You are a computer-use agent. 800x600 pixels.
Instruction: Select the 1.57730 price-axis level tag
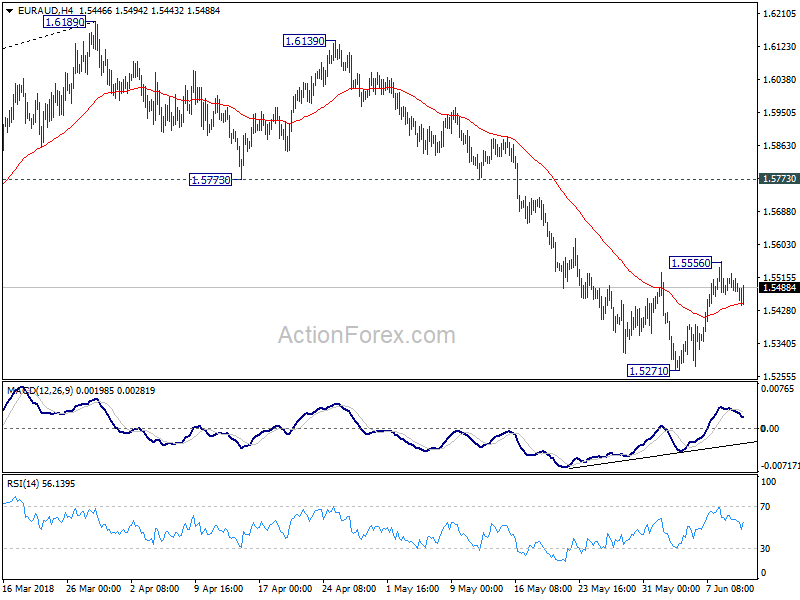(x=779, y=179)
